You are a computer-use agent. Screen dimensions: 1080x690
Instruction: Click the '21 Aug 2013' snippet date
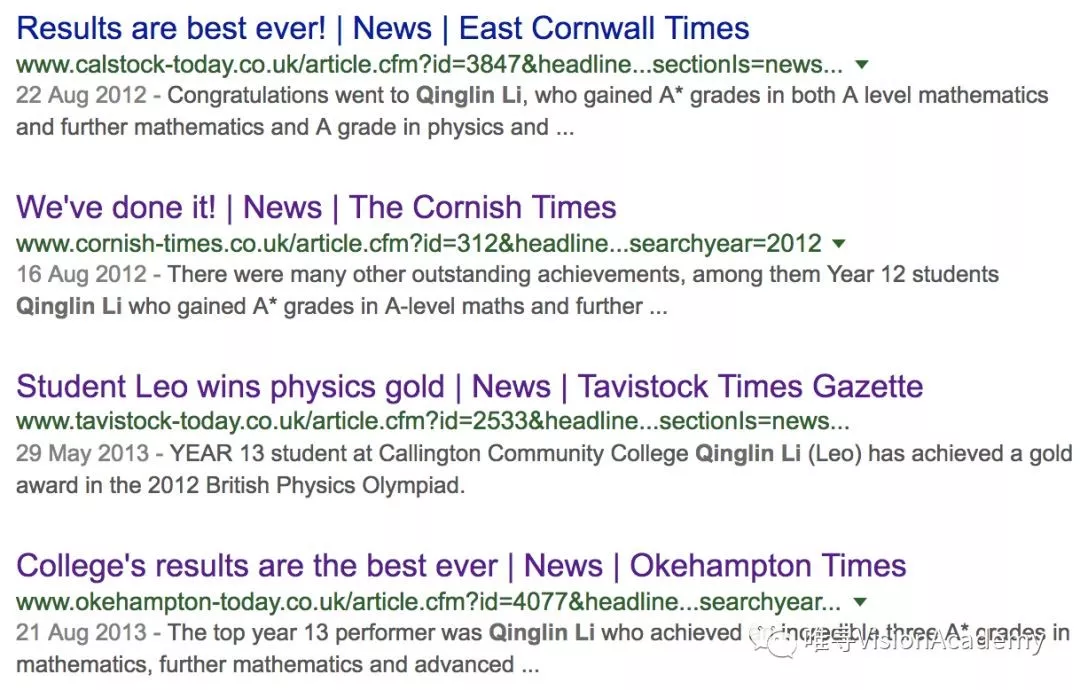(81, 632)
